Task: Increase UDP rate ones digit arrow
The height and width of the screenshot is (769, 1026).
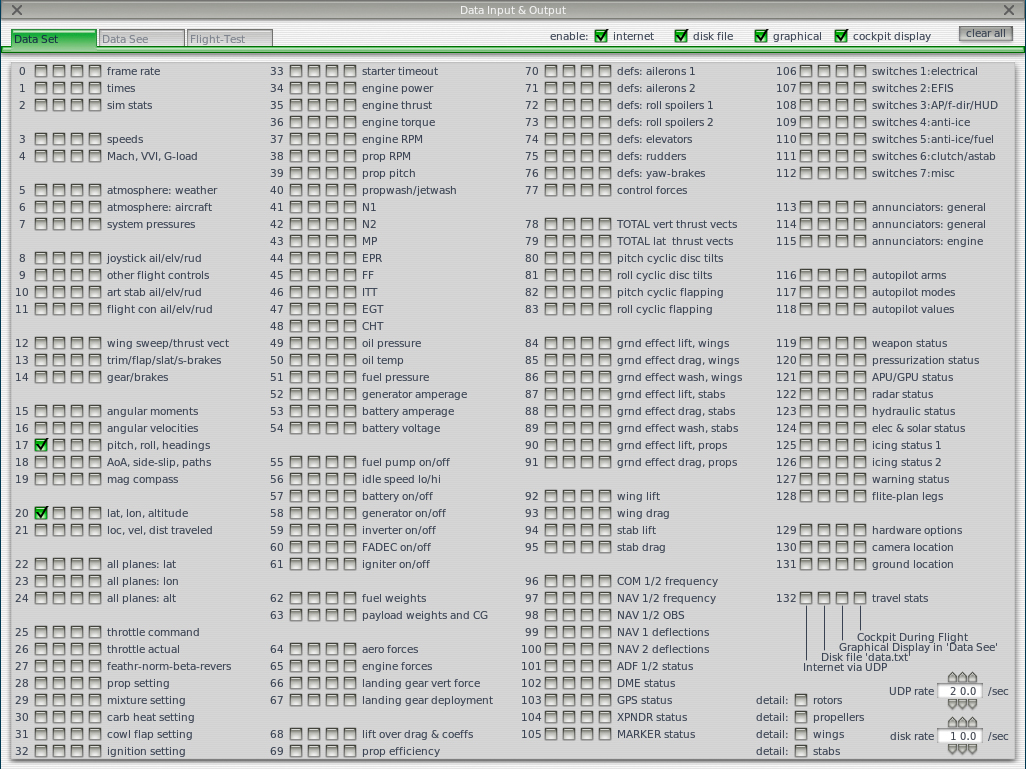Action: pyautogui.click(x=963, y=677)
